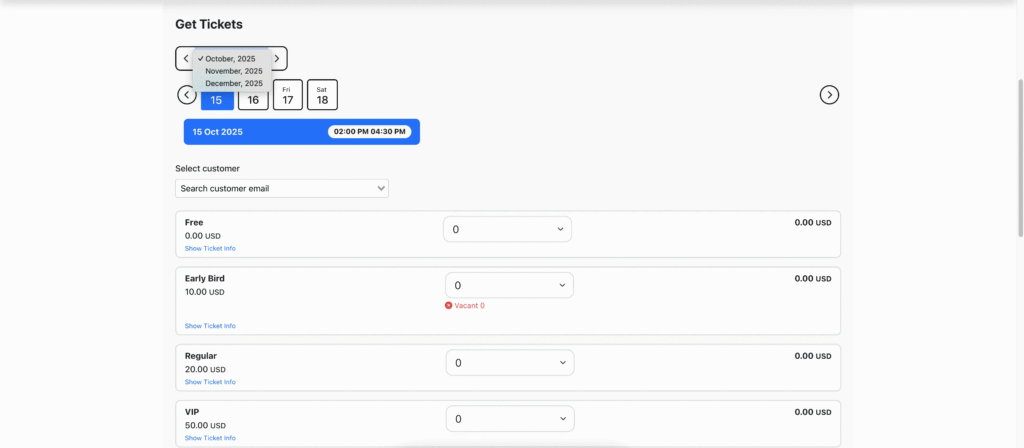Select October, 2025 in month list

pyautogui.click(x=230, y=59)
